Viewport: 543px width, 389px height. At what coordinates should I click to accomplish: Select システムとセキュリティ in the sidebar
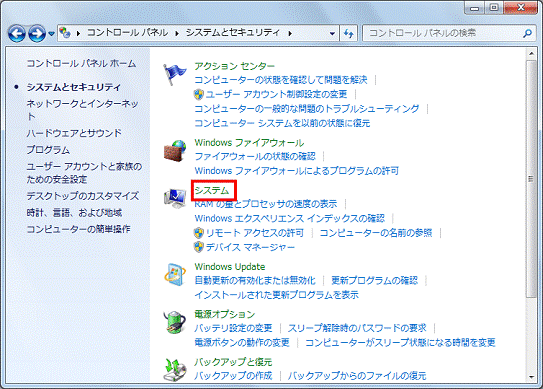[x=73, y=87]
